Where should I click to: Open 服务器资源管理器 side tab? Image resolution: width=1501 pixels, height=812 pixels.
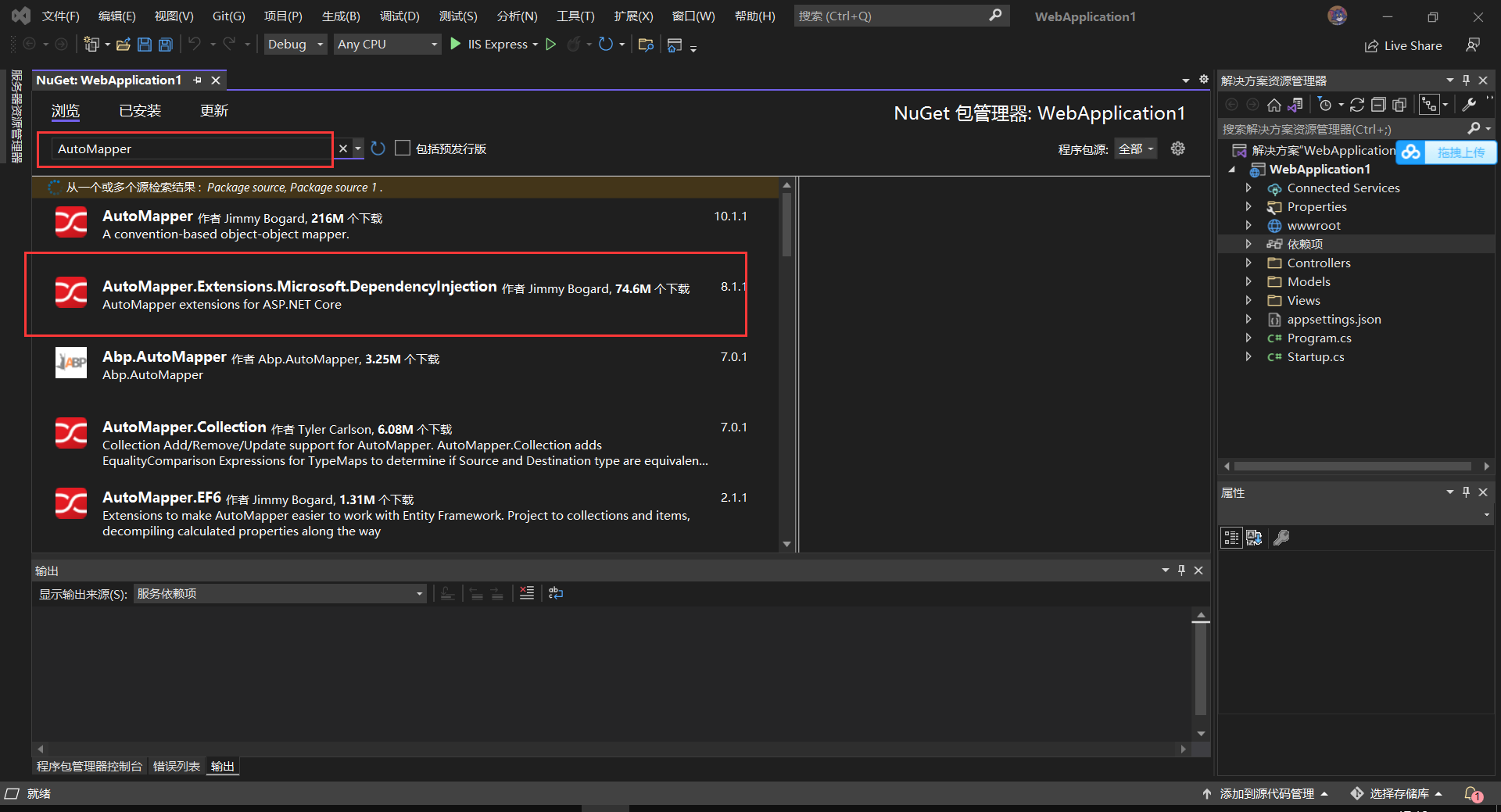pos(16,116)
